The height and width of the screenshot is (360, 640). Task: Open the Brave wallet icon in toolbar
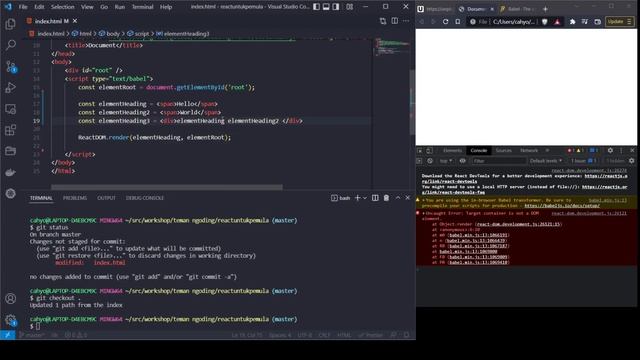point(598,22)
